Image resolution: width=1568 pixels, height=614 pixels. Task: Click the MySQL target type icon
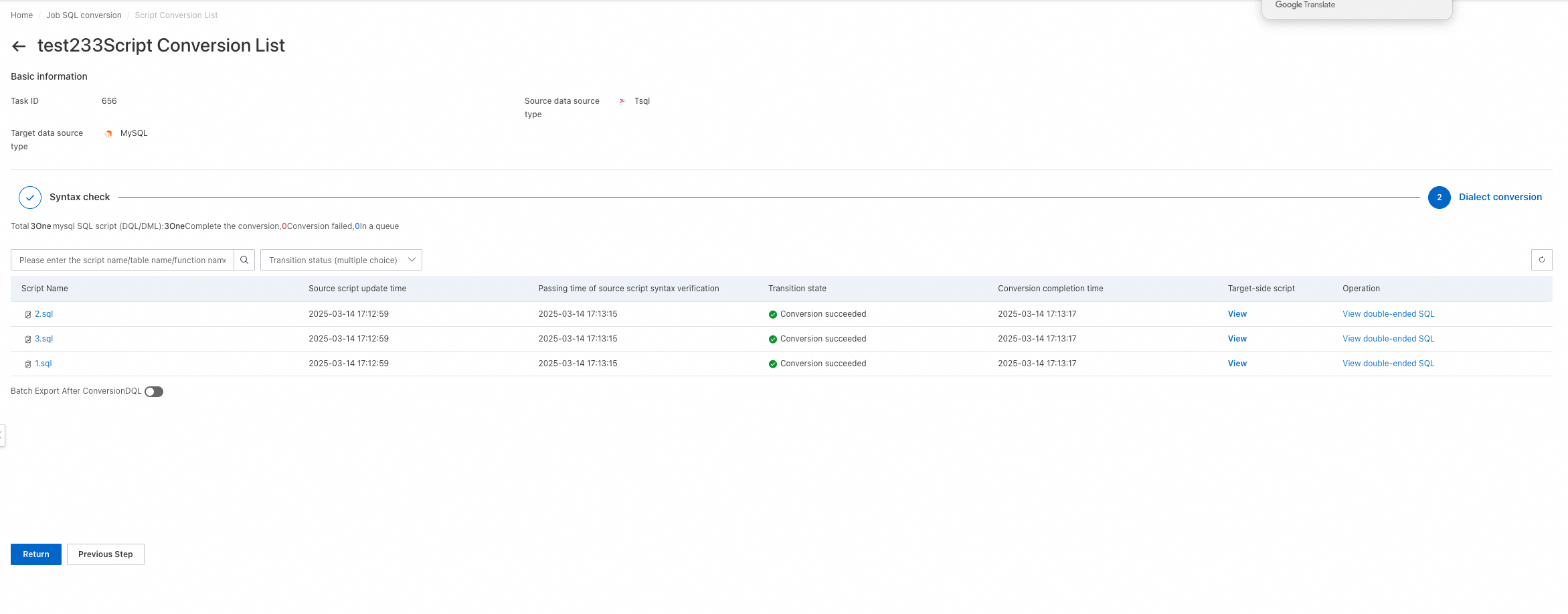[108, 134]
